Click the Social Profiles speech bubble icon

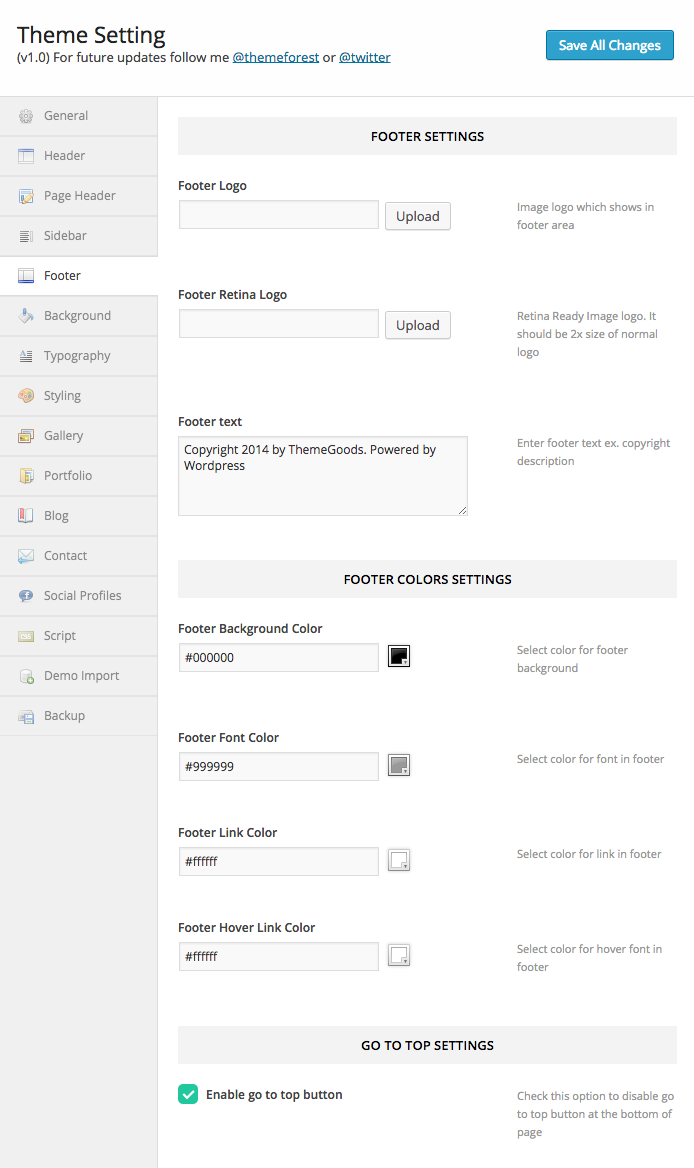tap(26, 596)
